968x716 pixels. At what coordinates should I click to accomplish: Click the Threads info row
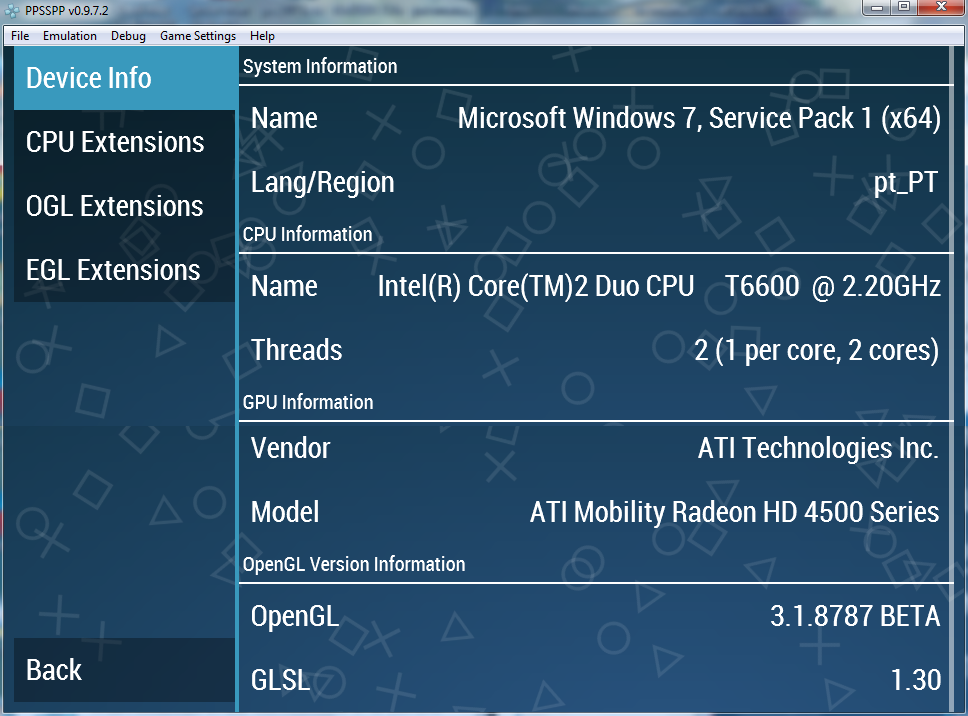[x=595, y=350]
